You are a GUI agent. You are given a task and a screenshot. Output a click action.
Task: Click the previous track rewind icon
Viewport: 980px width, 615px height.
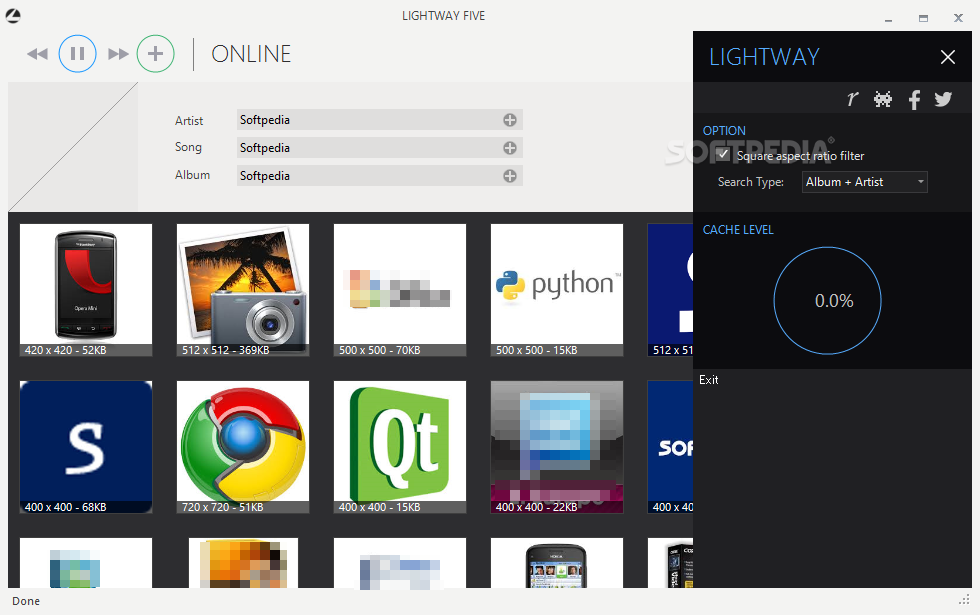tap(38, 54)
